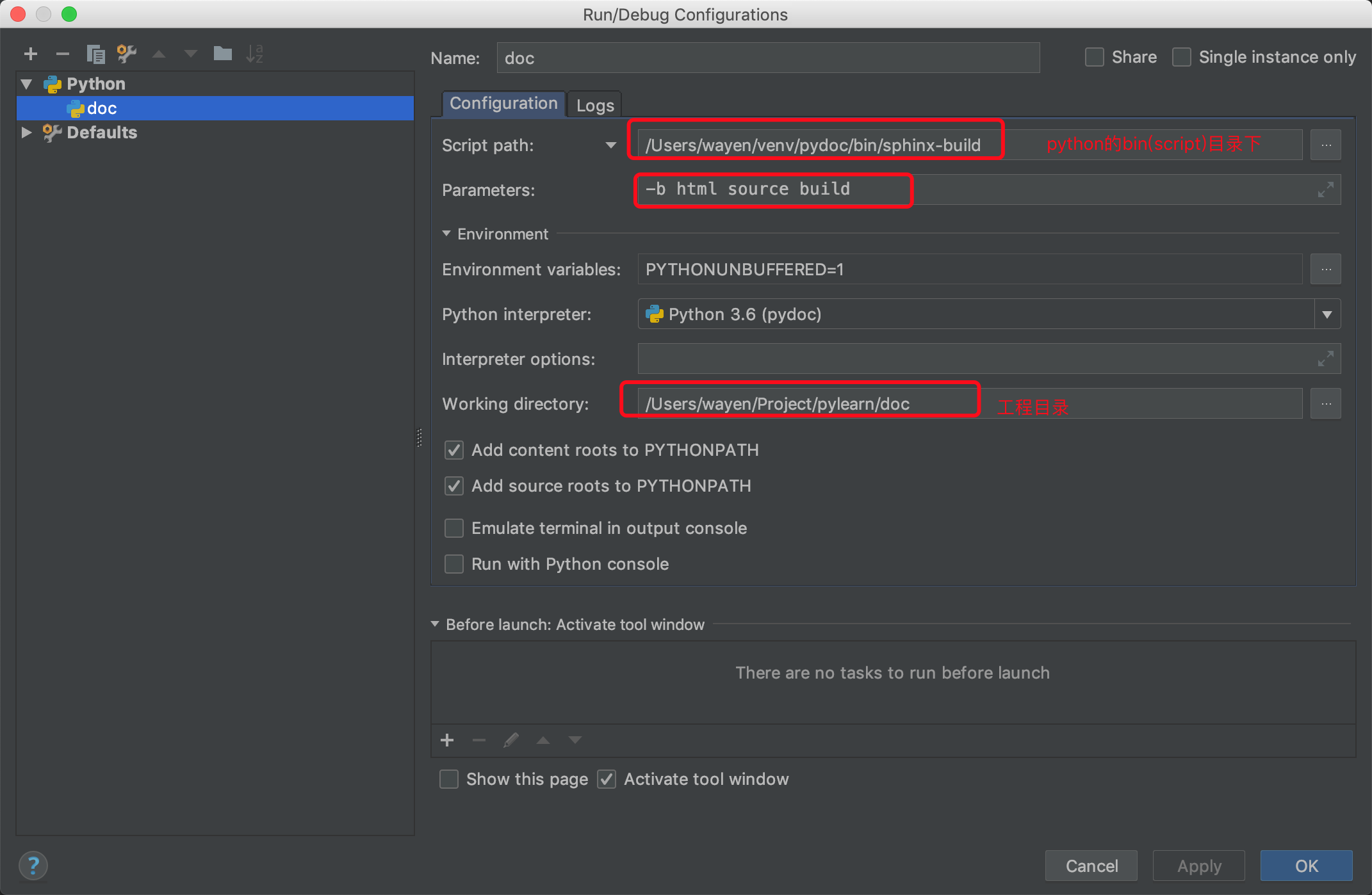Image resolution: width=1372 pixels, height=895 pixels.
Task: Edit environment variables via the ellipsis button
Action: pyautogui.click(x=1325, y=270)
